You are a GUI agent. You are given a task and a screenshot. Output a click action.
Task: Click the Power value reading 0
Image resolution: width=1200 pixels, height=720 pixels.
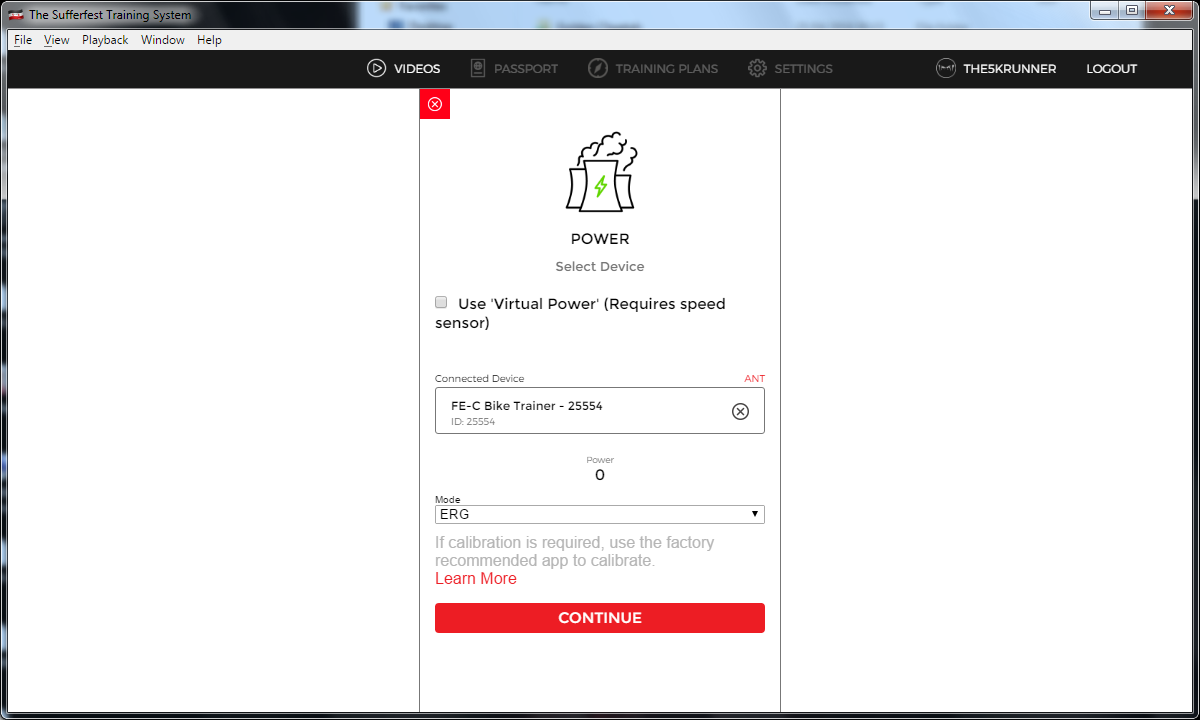pyautogui.click(x=600, y=475)
